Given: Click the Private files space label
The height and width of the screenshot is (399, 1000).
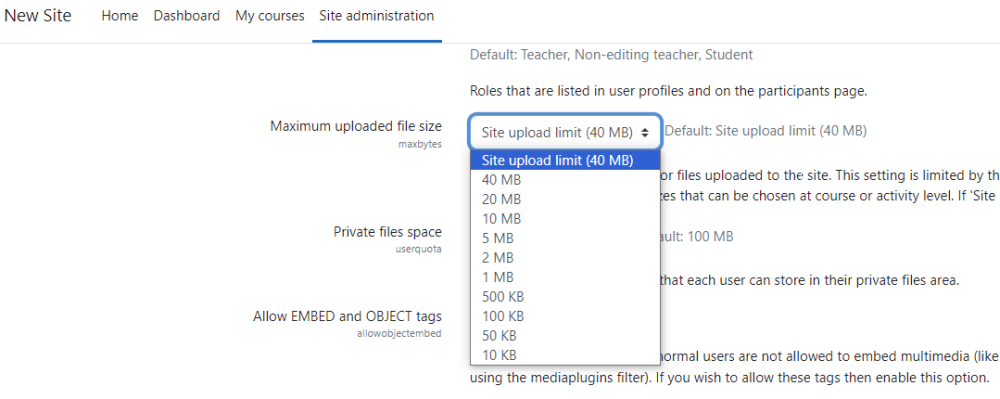Looking at the screenshot, I should (x=387, y=232).
